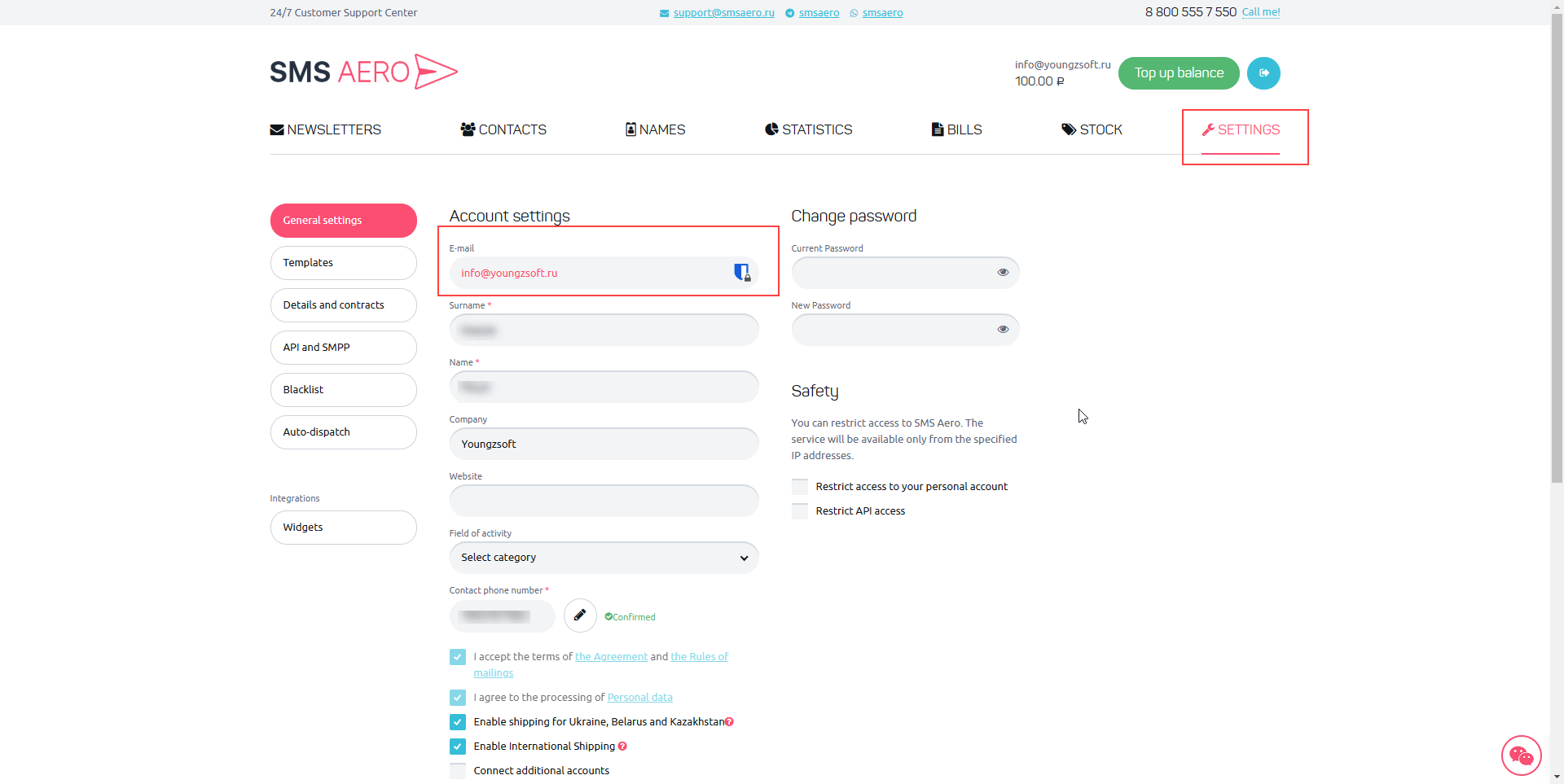This screenshot has height=784, width=1564.
Task: Open the API and SMPP section
Action: (x=343, y=348)
